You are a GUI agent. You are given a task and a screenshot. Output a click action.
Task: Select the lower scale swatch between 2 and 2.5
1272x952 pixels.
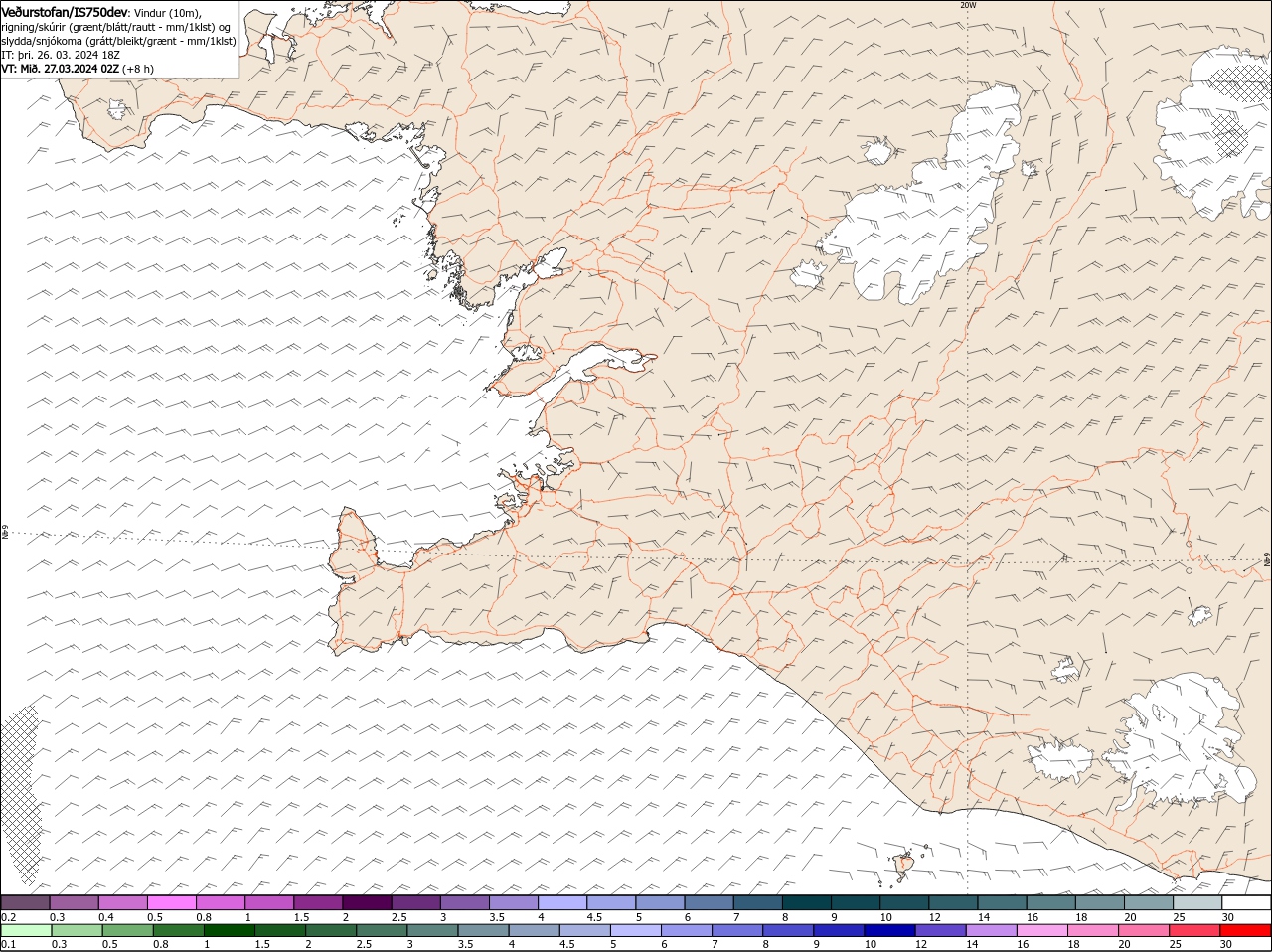330,930
